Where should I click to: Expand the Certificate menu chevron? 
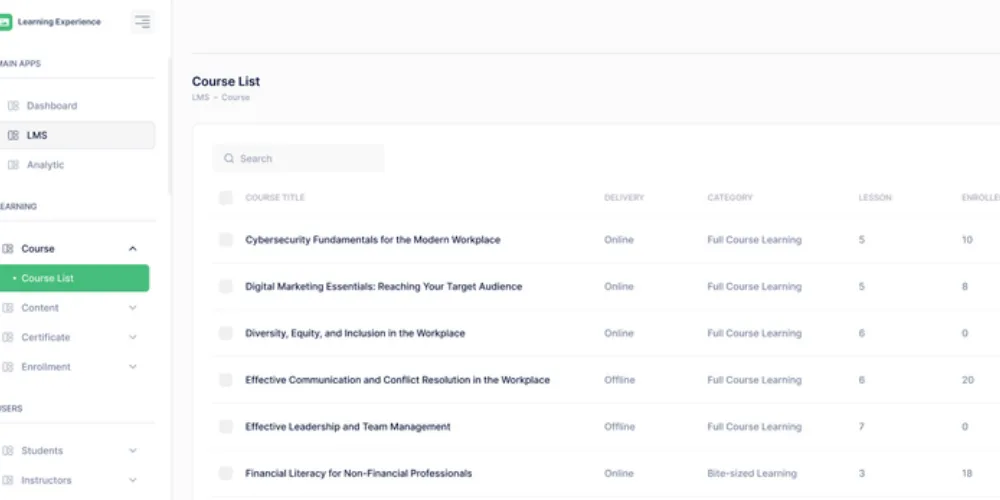click(x=133, y=337)
